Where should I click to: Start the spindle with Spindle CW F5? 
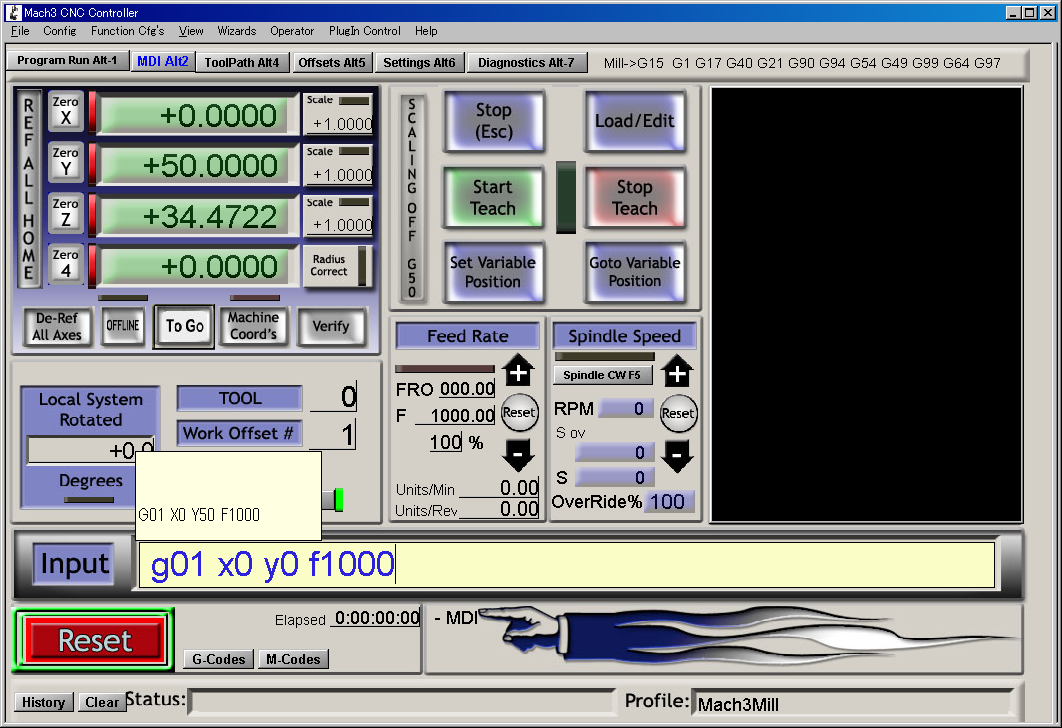(x=603, y=375)
